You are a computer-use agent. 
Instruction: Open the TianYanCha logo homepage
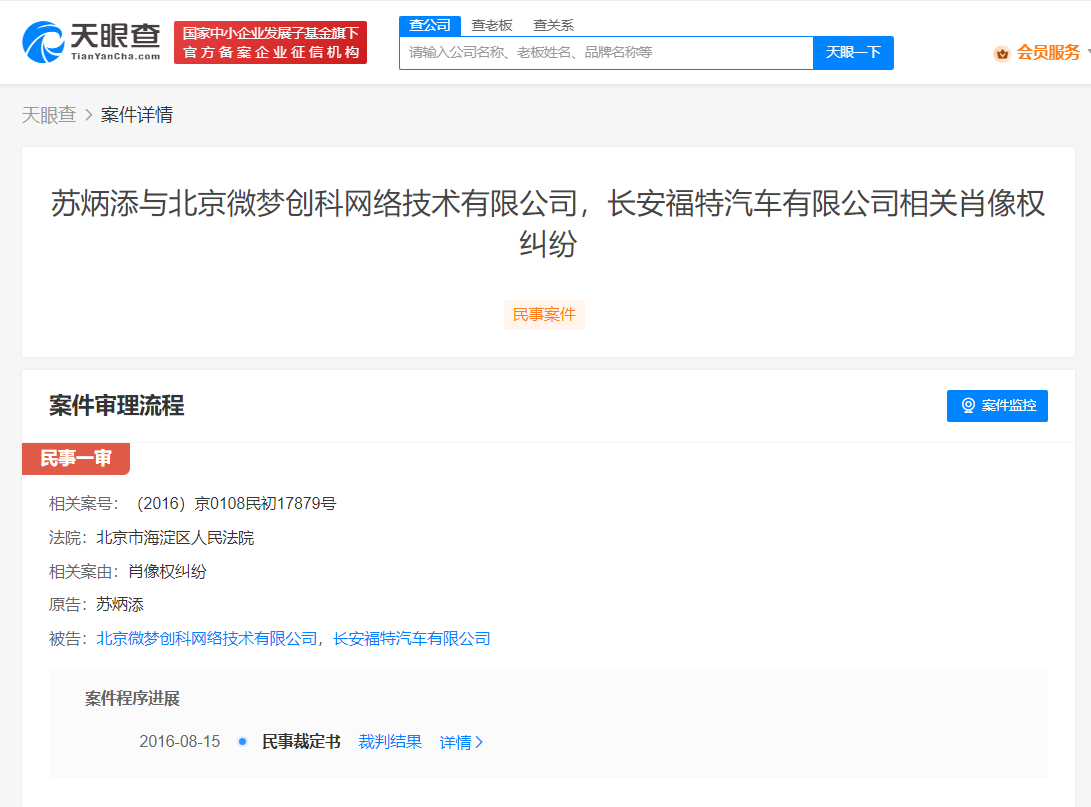91,42
